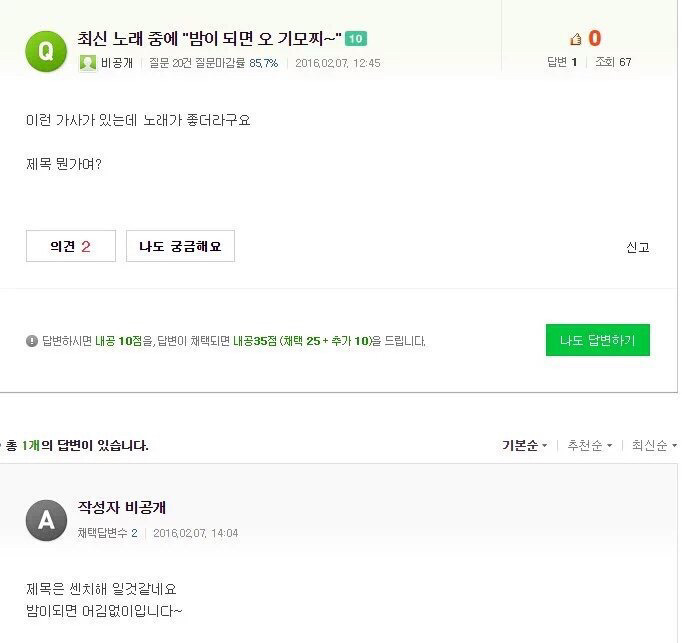682x643 pixels.
Task: Open the question title about 밤이 되면 오 기모찌
Action: click(210, 39)
